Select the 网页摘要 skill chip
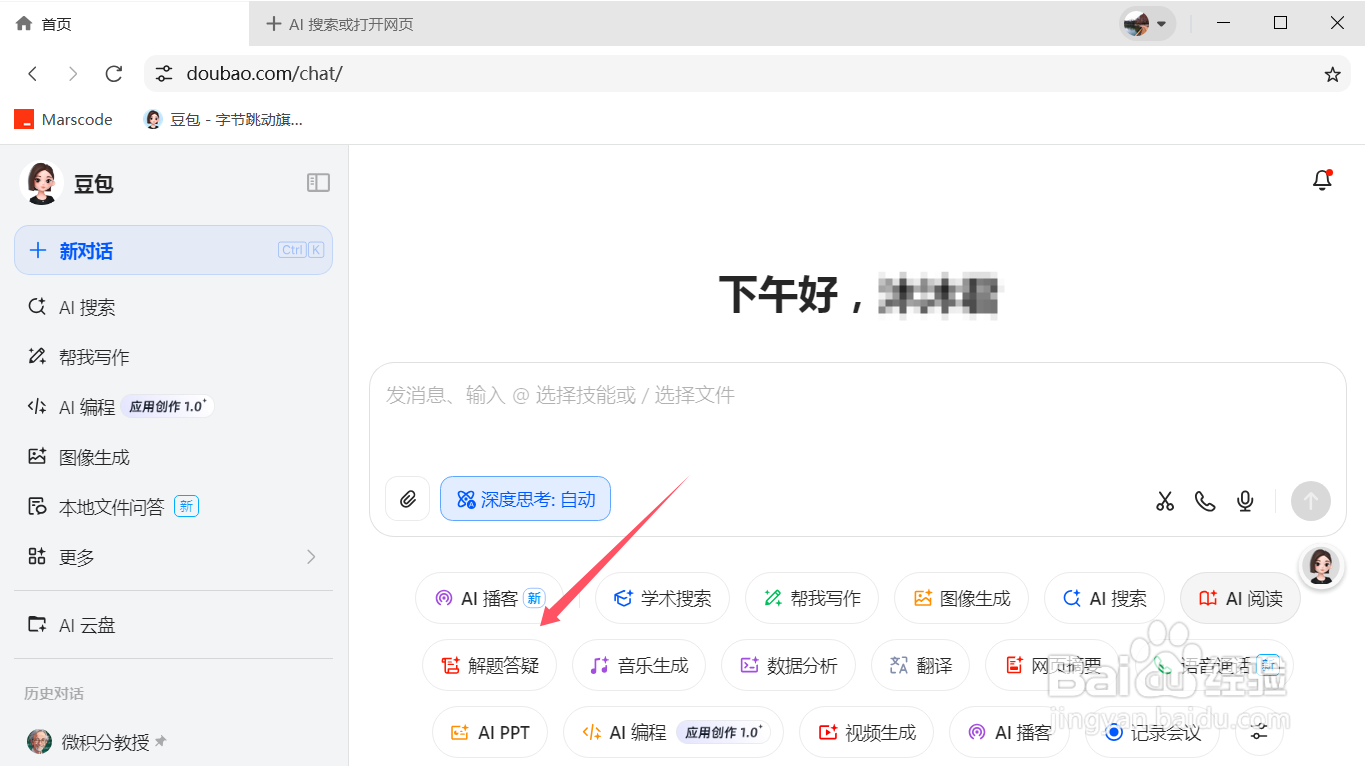Screen dimensions: 1365x766 tap(1051, 665)
